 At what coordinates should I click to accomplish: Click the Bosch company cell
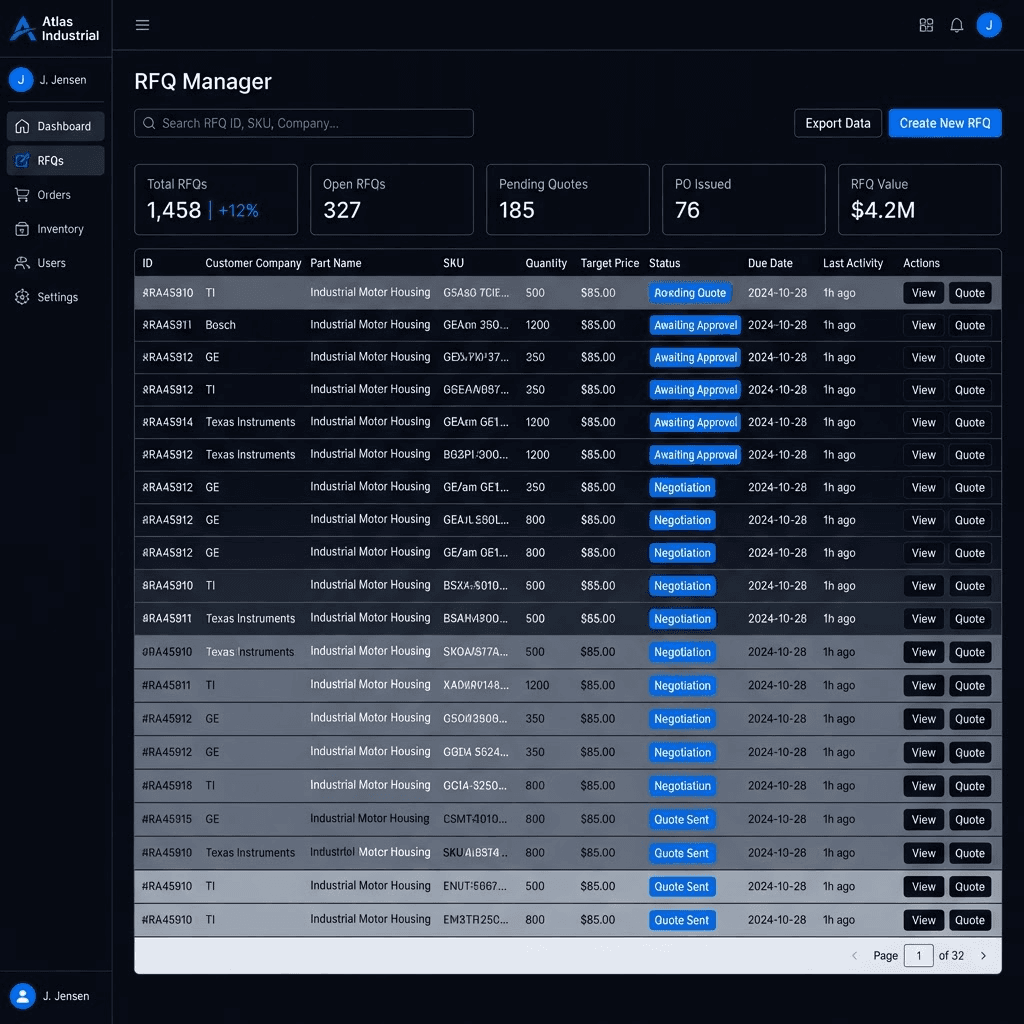pyautogui.click(x=220, y=325)
